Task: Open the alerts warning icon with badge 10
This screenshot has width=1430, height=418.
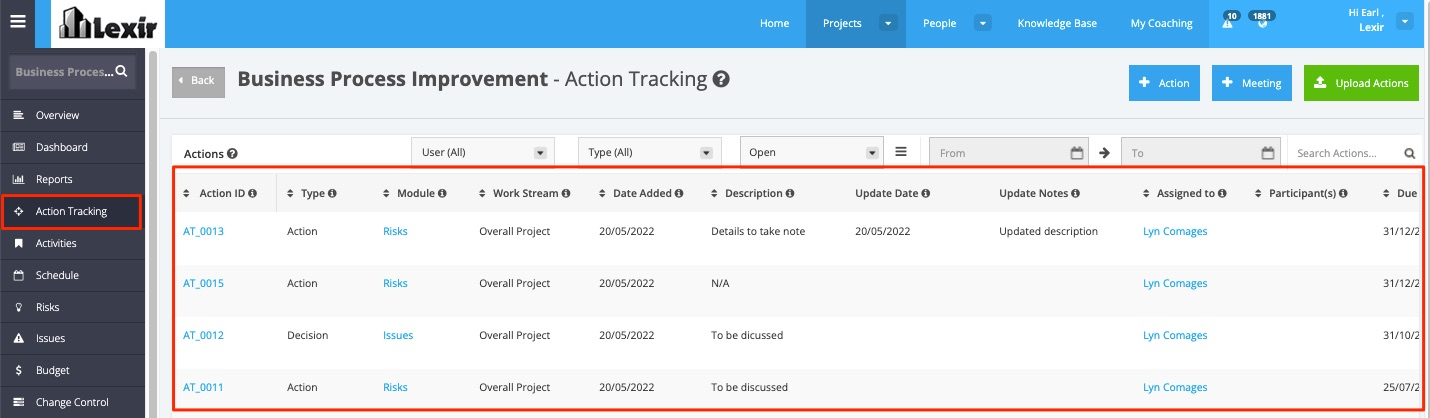Action: tap(1229, 23)
